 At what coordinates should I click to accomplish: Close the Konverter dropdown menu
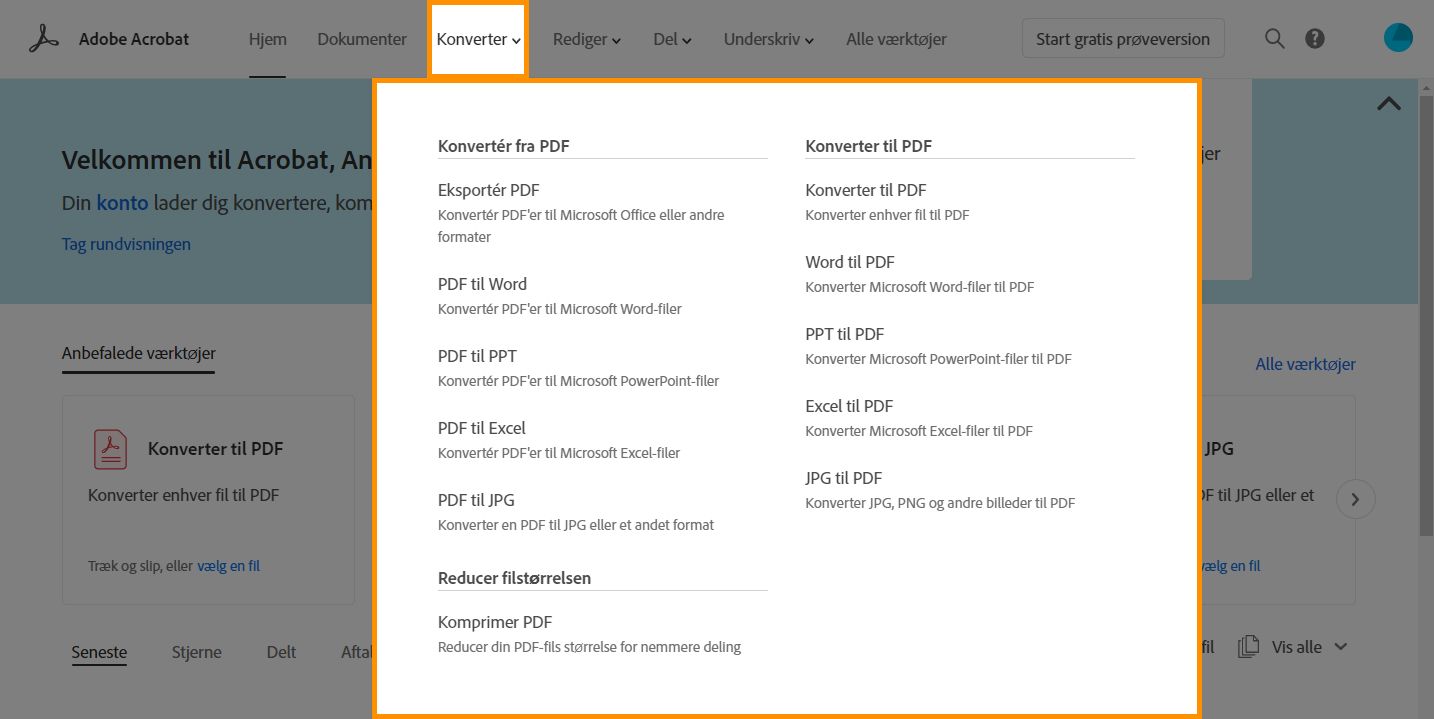point(478,40)
